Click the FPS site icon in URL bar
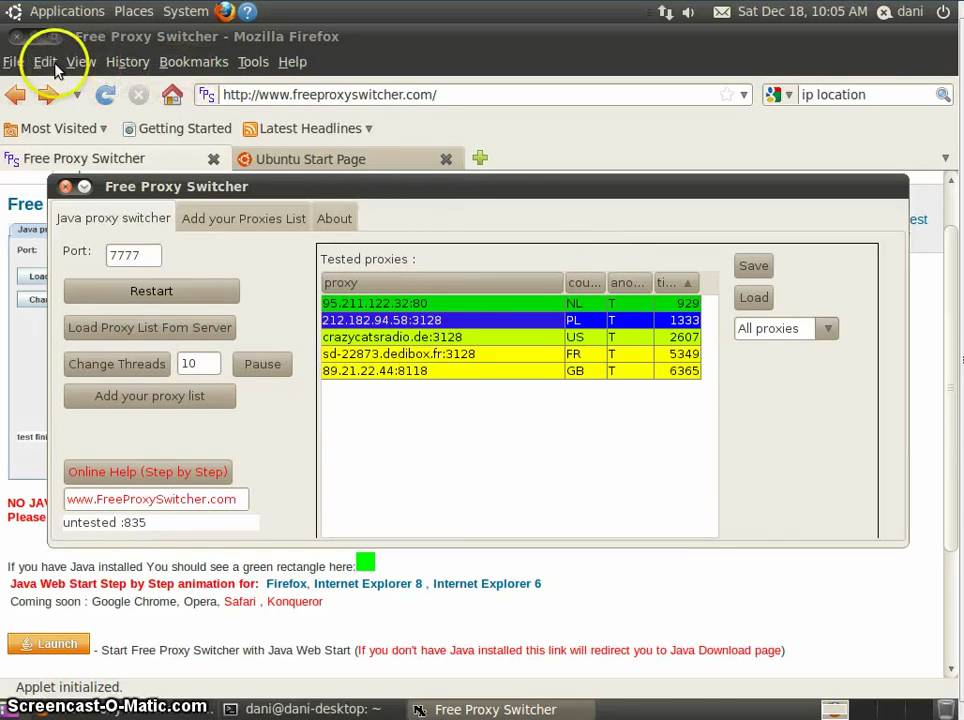The image size is (964, 720). tap(207, 95)
